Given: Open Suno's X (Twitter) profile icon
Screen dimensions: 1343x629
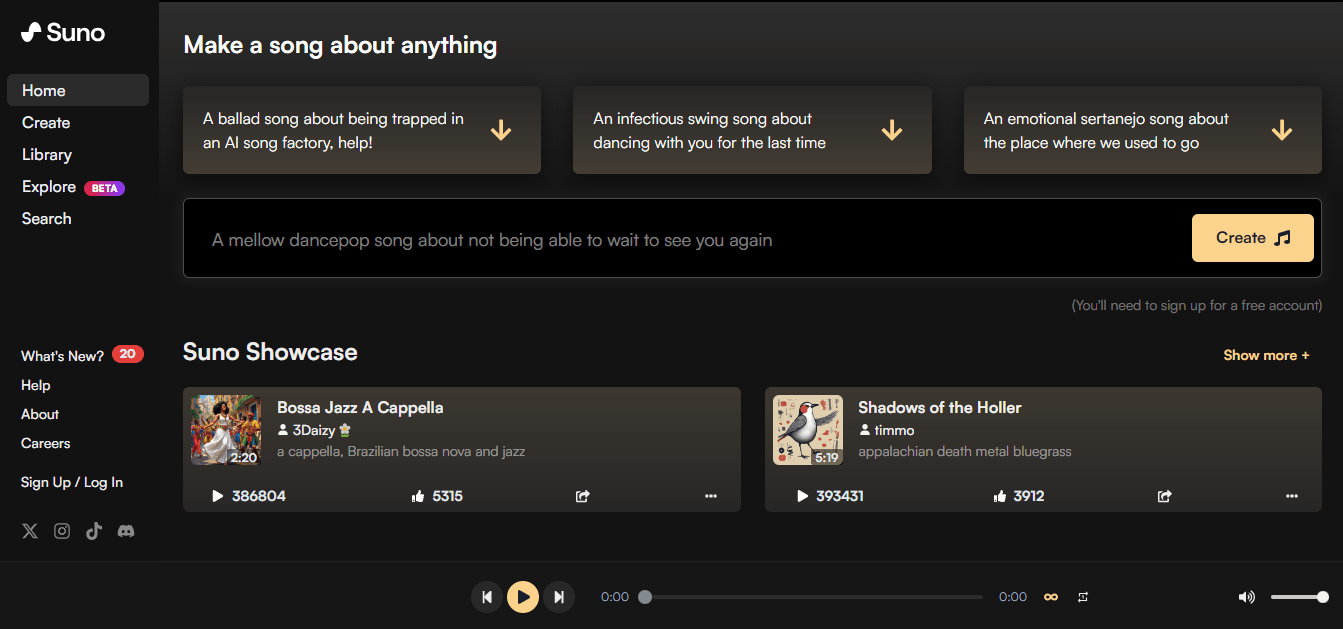Looking at the screenshot, I should (x=30, y=532).
